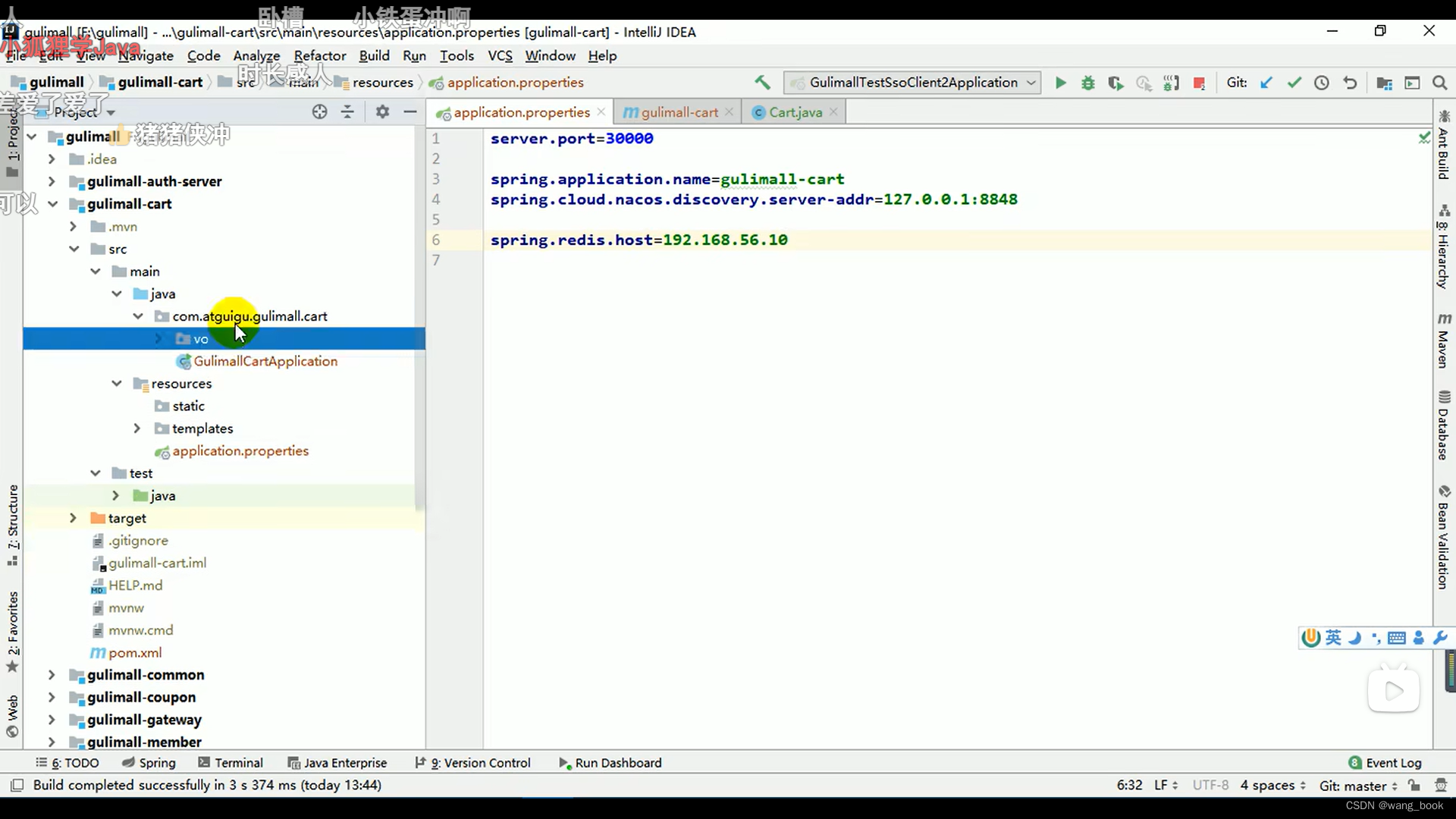Click the inspection status checkmark in editor
Image resolution: width=1456 pixels, height=819 pixels.
(x=1424, y=137)
